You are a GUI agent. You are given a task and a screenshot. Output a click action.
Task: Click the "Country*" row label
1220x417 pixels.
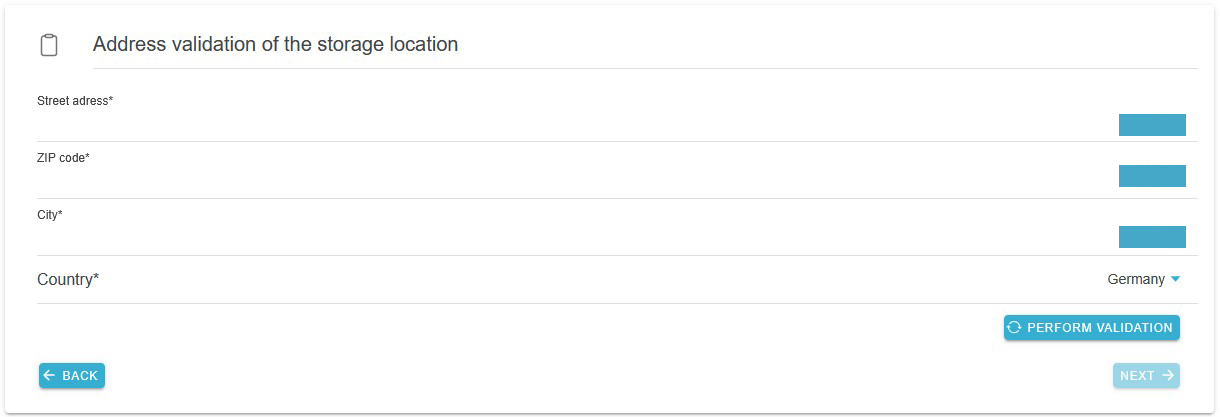pos(68,280)
